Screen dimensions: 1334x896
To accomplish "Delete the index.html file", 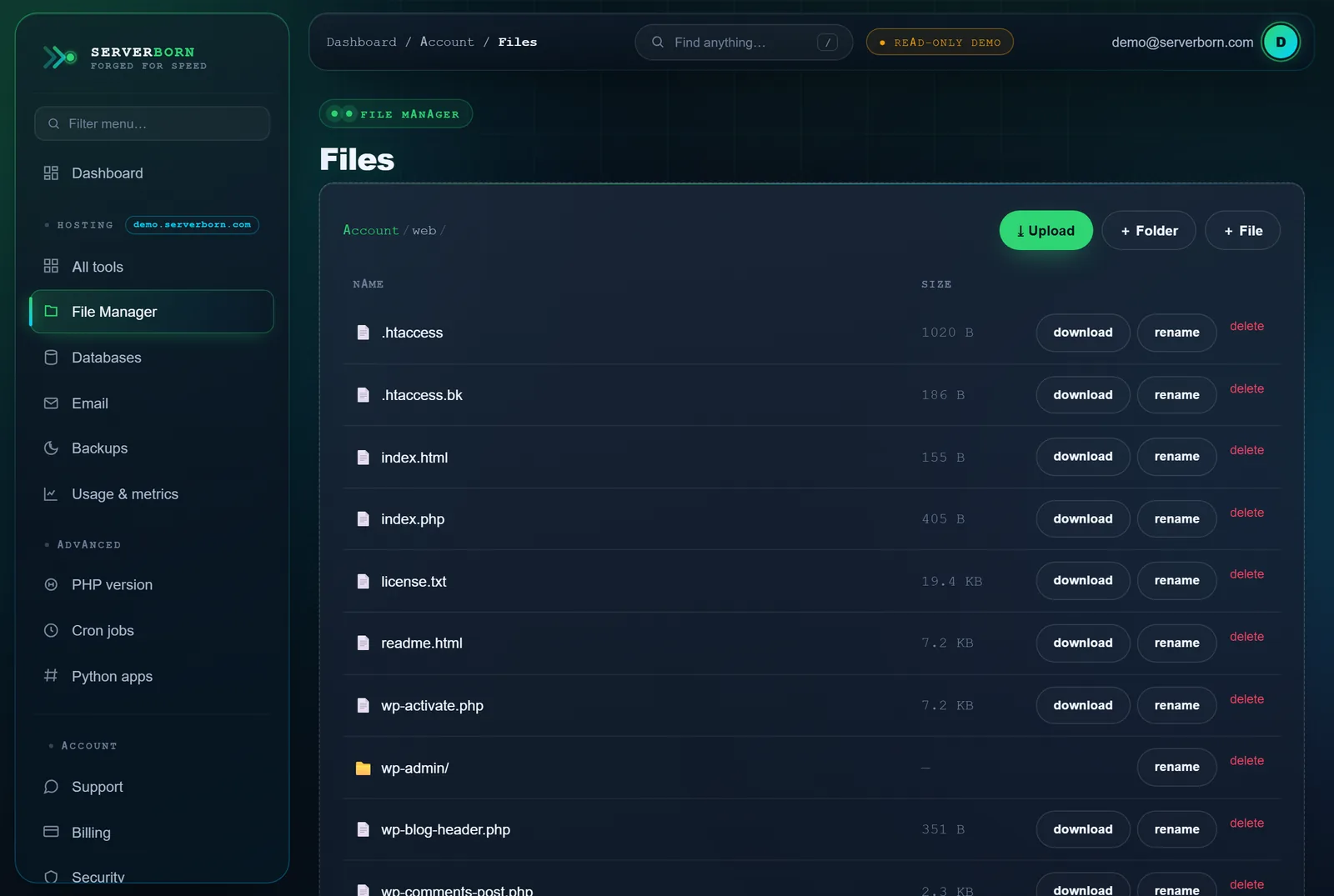I will click(1246, 450).
